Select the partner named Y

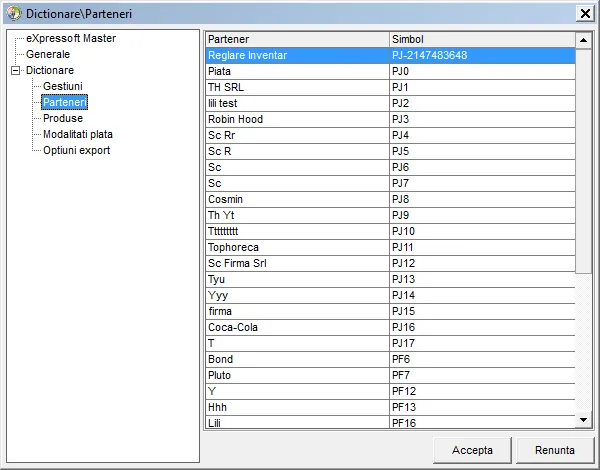297,392
